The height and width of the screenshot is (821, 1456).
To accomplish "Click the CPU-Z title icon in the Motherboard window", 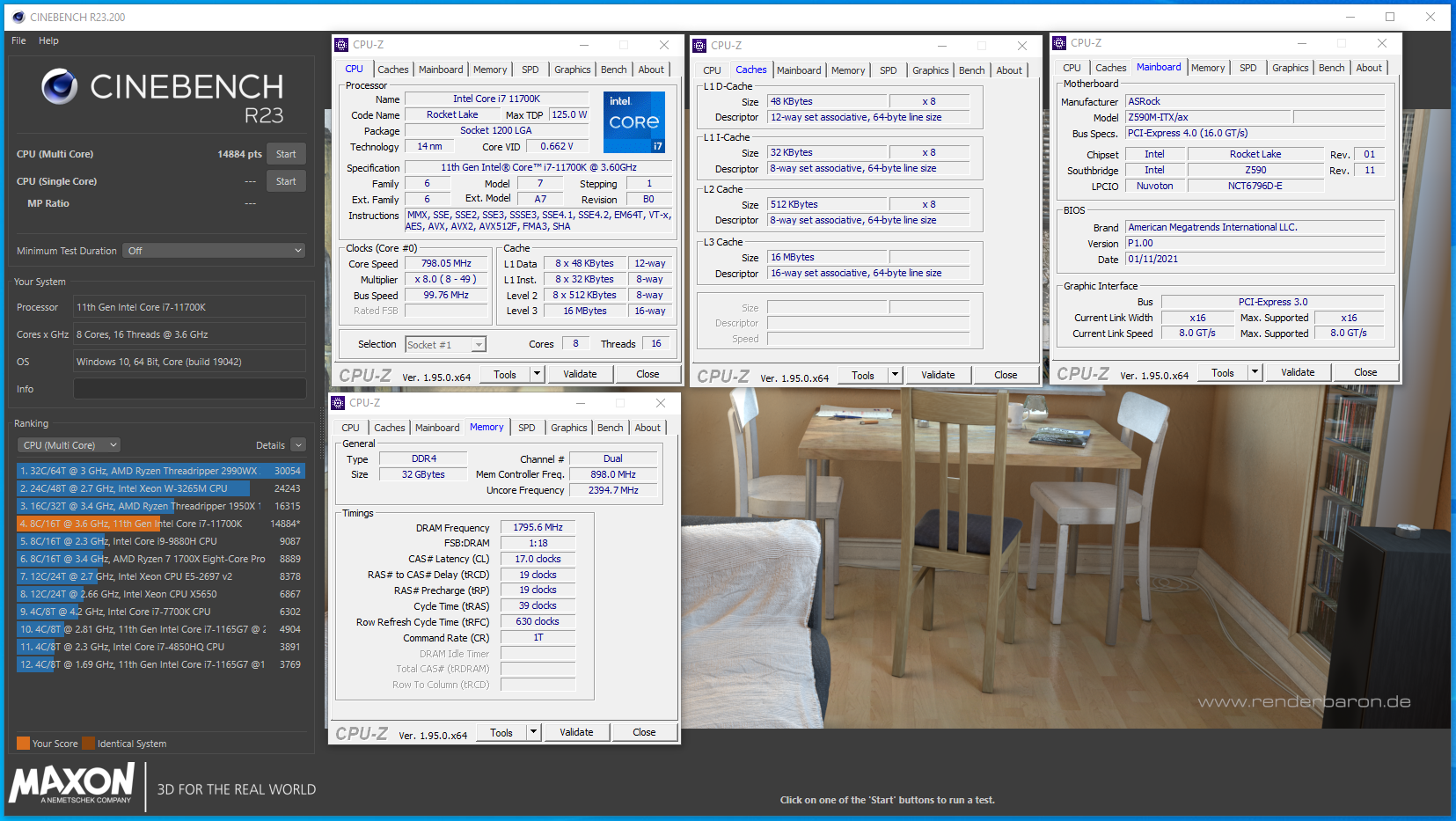I will [x=1060, y=43].
